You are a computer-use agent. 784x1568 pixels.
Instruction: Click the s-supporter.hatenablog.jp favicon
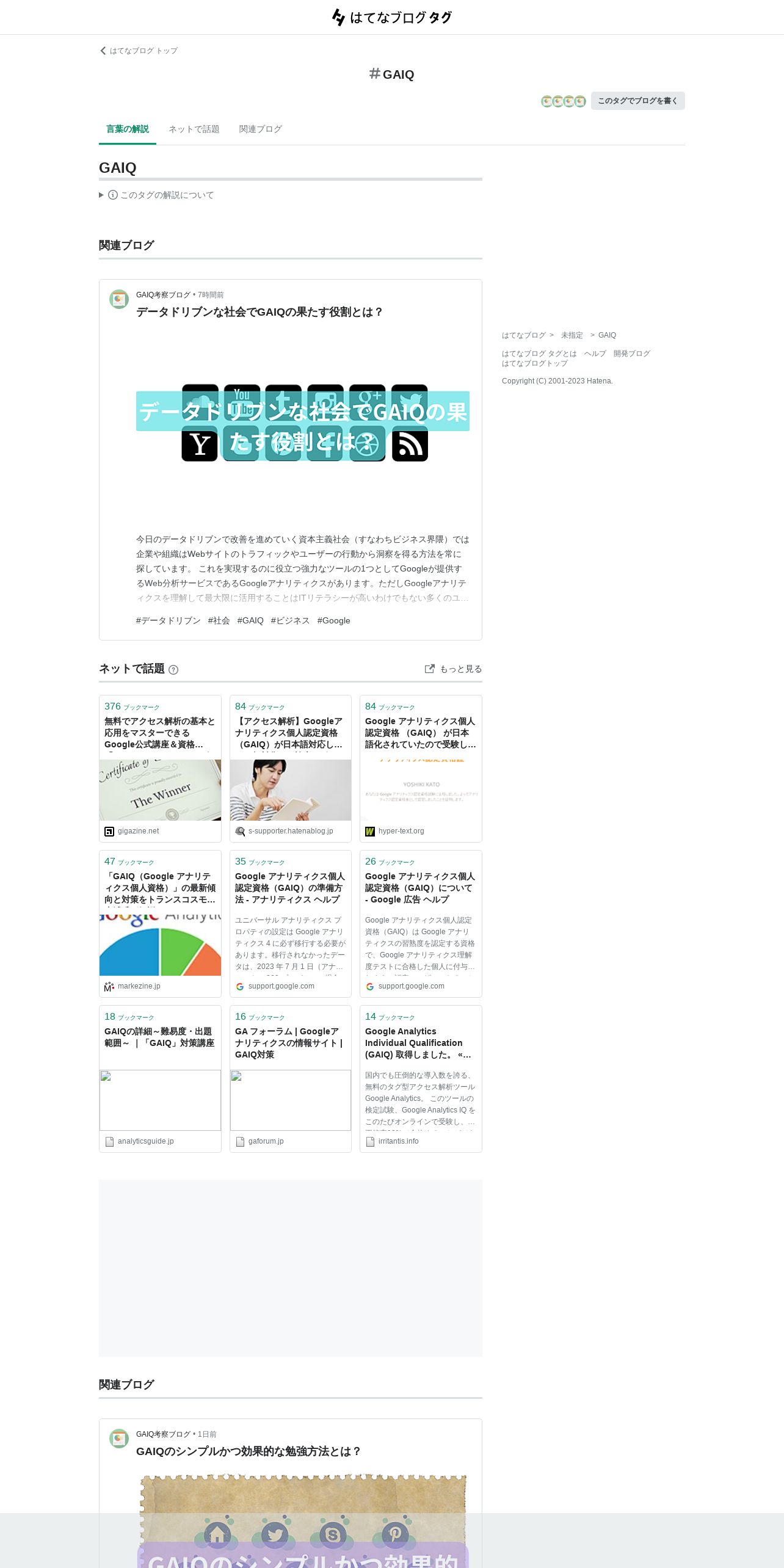tap(240, 832)
